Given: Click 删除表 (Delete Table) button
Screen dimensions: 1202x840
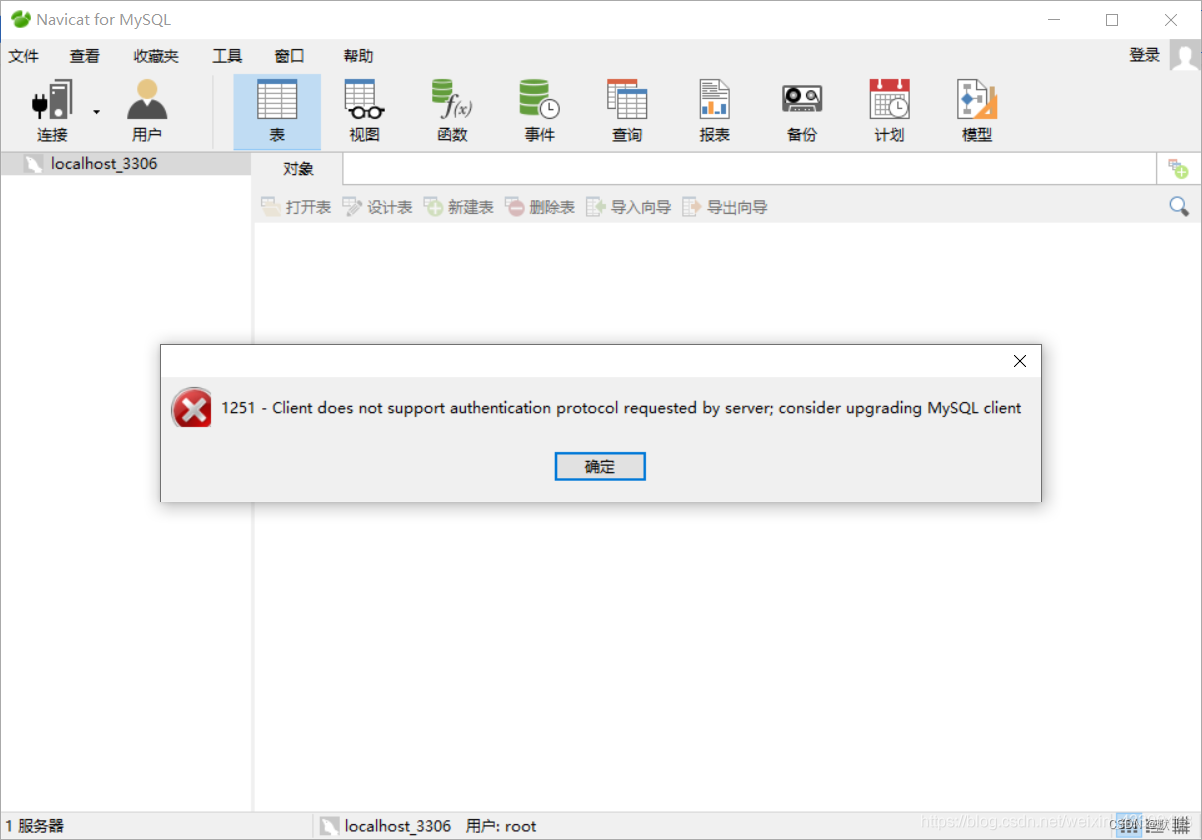Looking at the screenshot, I should (x=540, y=207).
